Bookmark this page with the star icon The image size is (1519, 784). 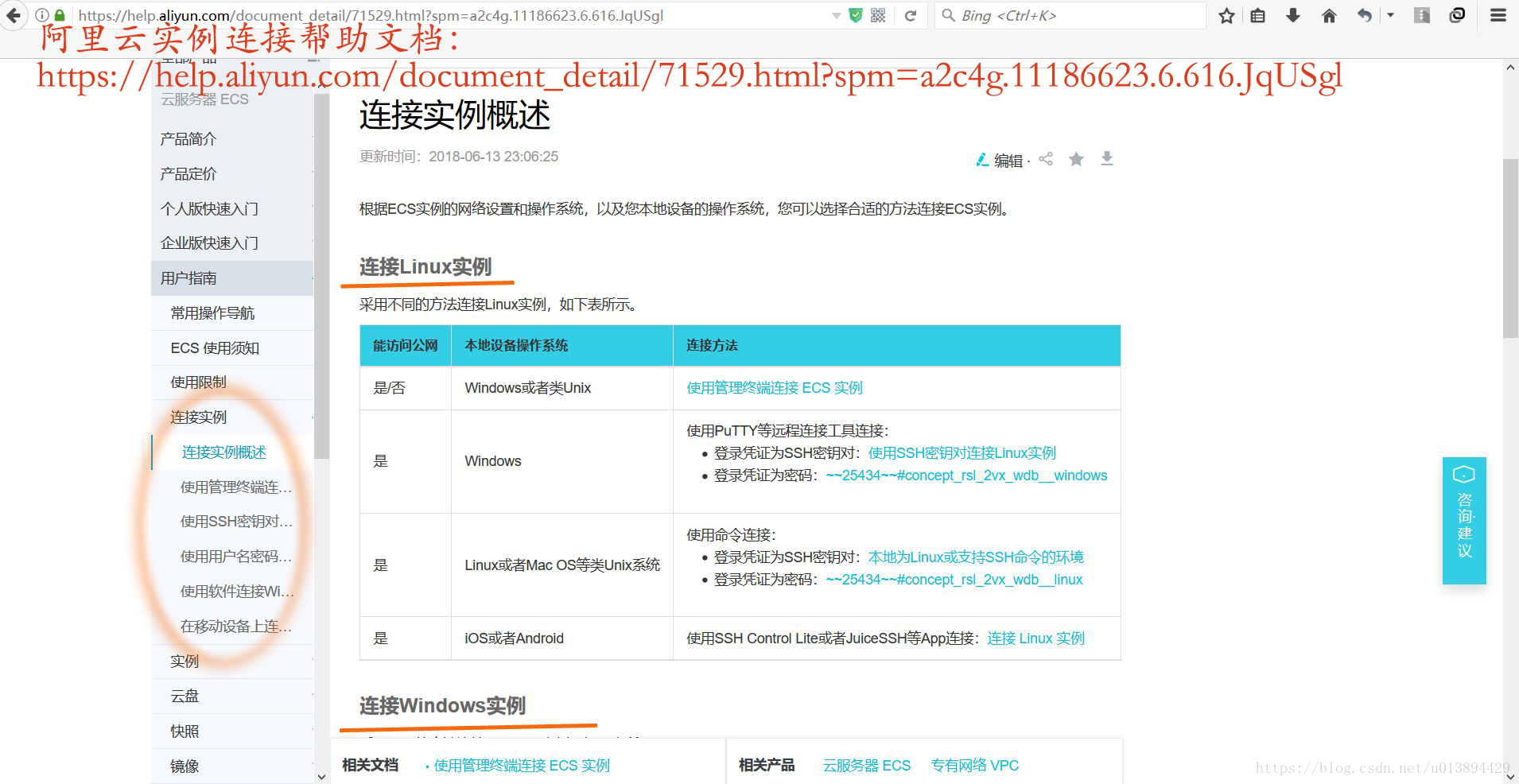(1226, 15)
